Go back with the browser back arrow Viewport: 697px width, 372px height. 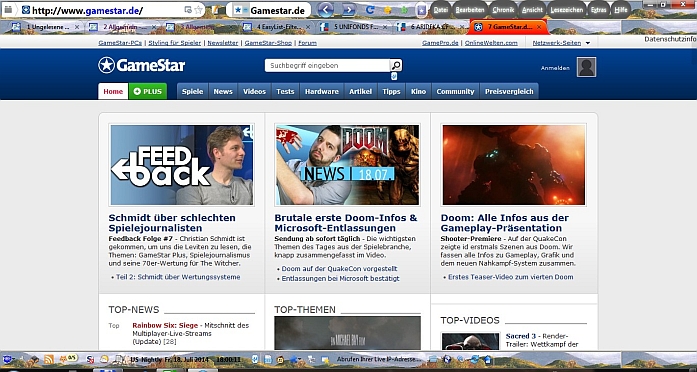click(326, 9)
